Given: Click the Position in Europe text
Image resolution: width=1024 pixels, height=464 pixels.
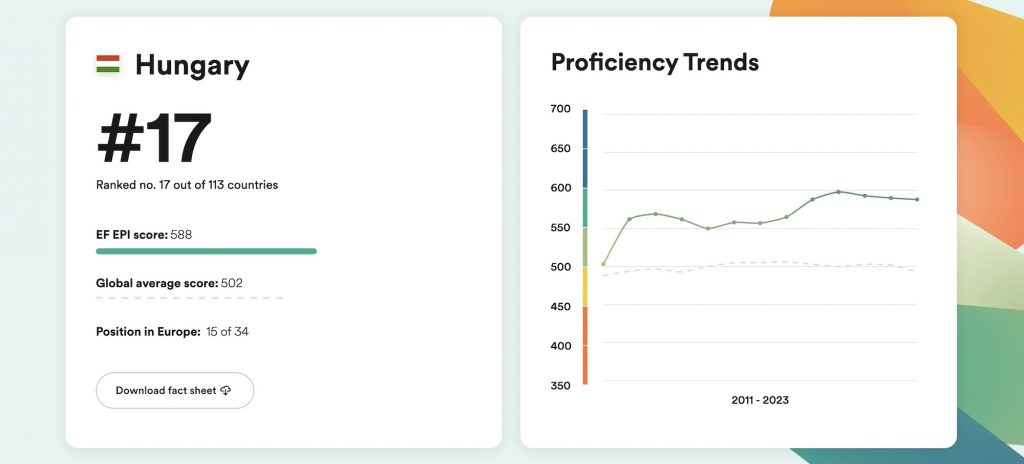Looking at the screenshot, I should coord(172,331).
